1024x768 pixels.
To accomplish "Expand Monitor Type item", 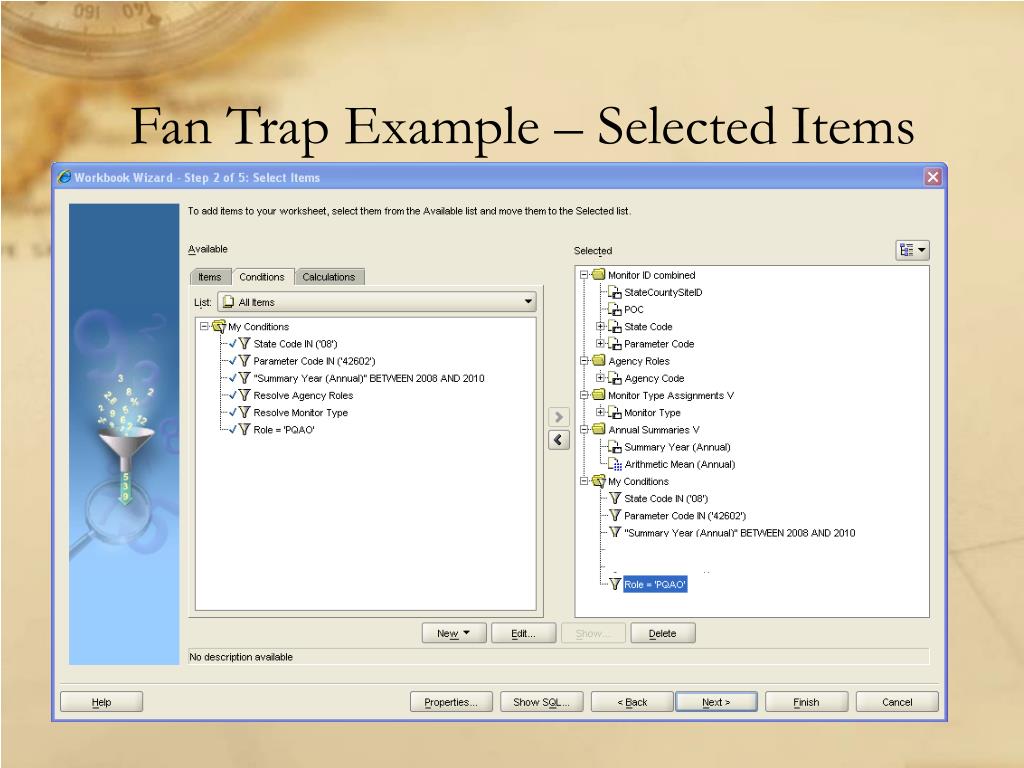I will 600,412.
